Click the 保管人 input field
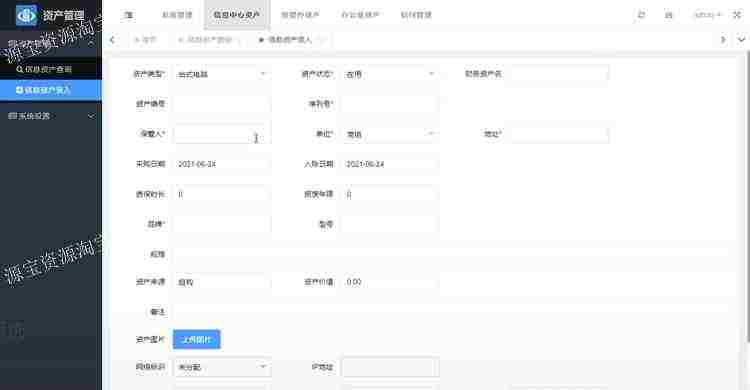Image resolution: width=750 pixels, height=390 pixels. [221, 134]
